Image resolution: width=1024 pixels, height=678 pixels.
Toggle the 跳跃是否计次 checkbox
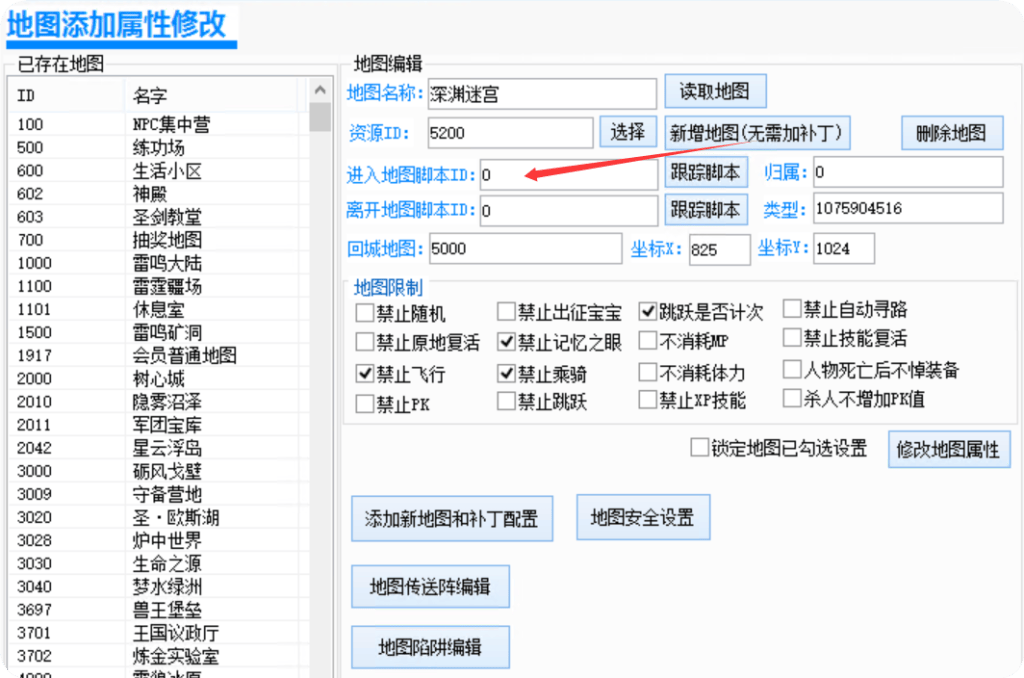click(648, 312)
